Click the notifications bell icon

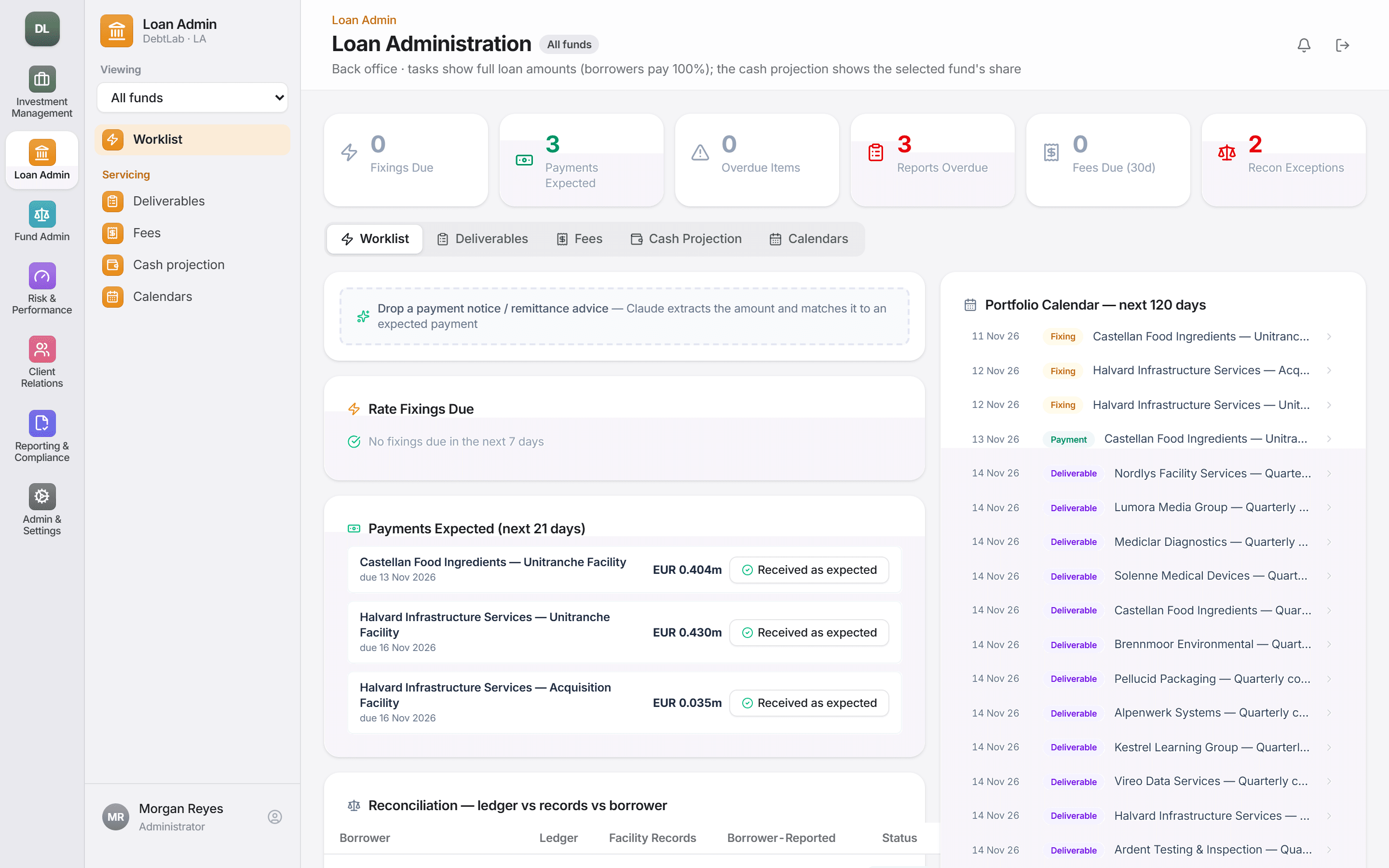point(1304,45)
